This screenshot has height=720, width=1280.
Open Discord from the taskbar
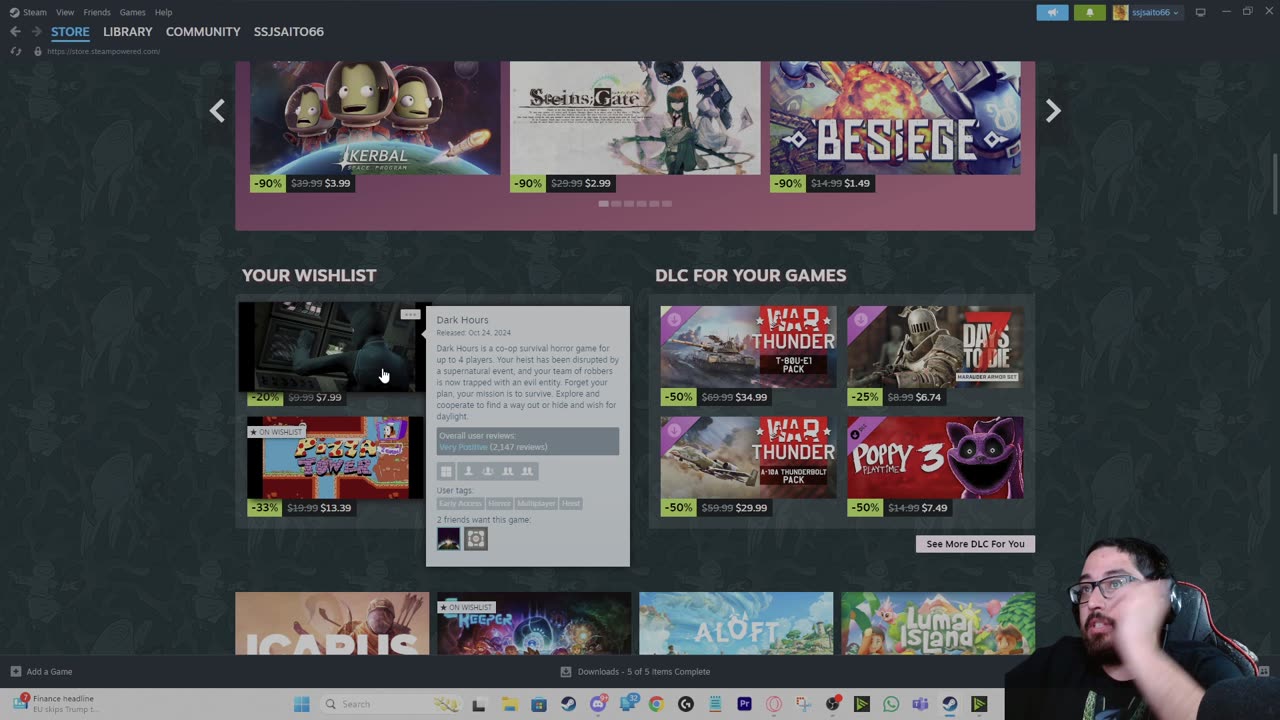(598, 704)
